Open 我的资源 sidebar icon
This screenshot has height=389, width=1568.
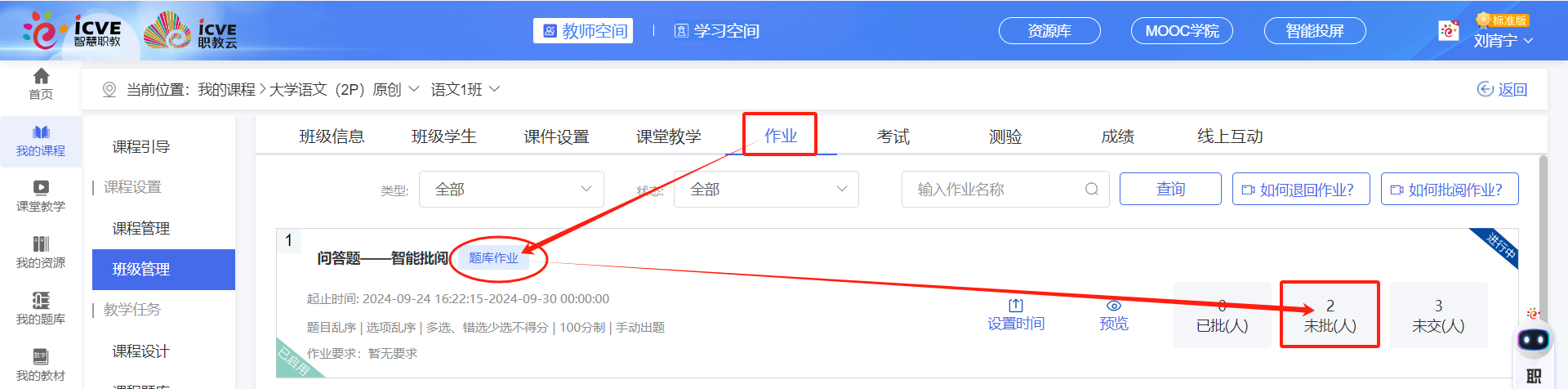pyautogui.click(x=41, y=244)
